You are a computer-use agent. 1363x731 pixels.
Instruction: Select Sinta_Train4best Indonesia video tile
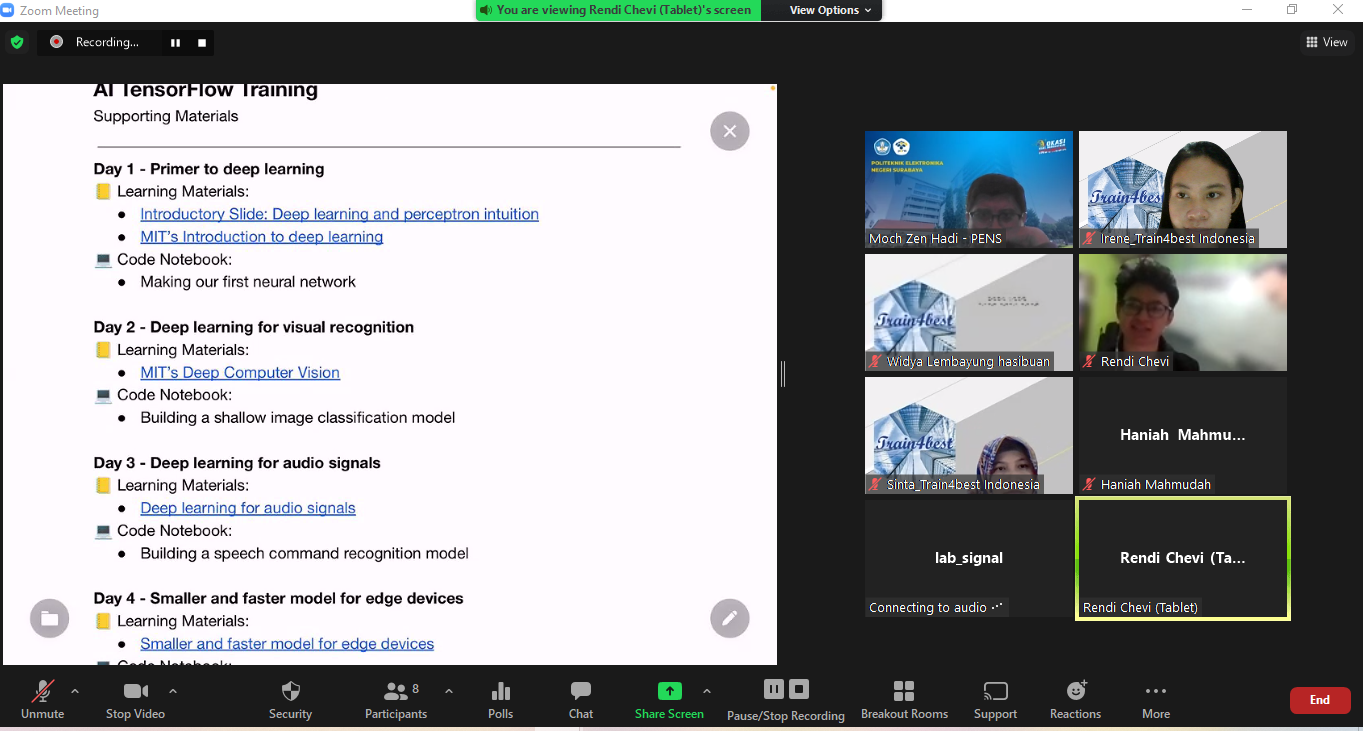pyautogui.click(x=969, y=435)
